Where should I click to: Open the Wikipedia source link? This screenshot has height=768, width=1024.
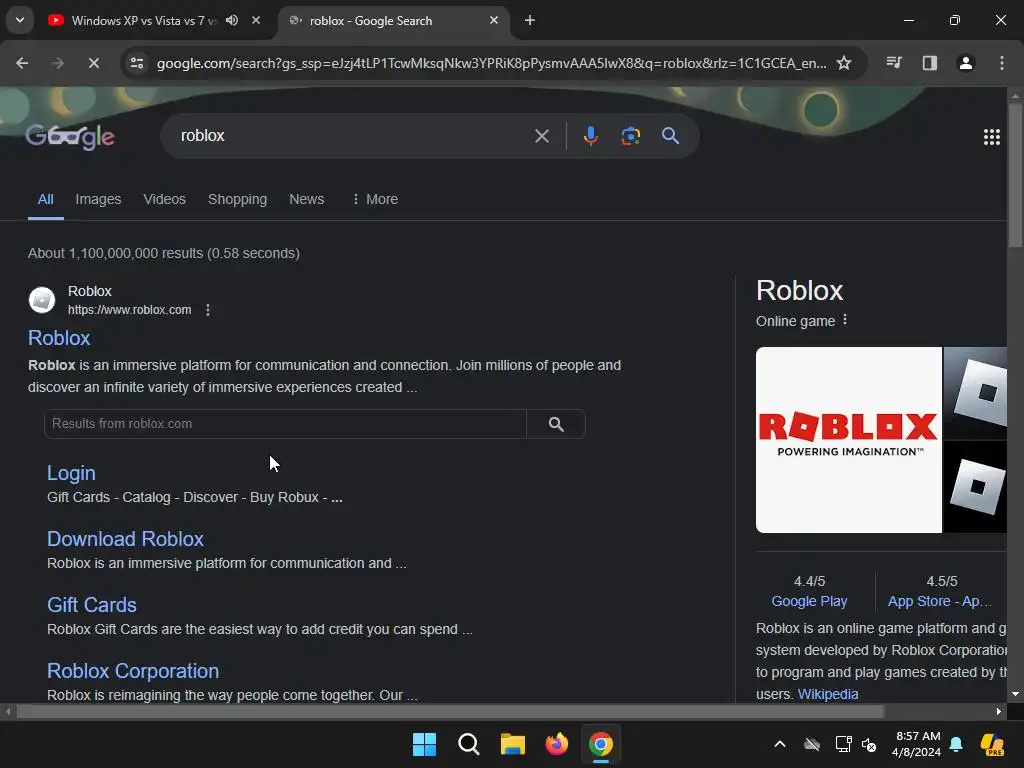click(x=827, y=694)
